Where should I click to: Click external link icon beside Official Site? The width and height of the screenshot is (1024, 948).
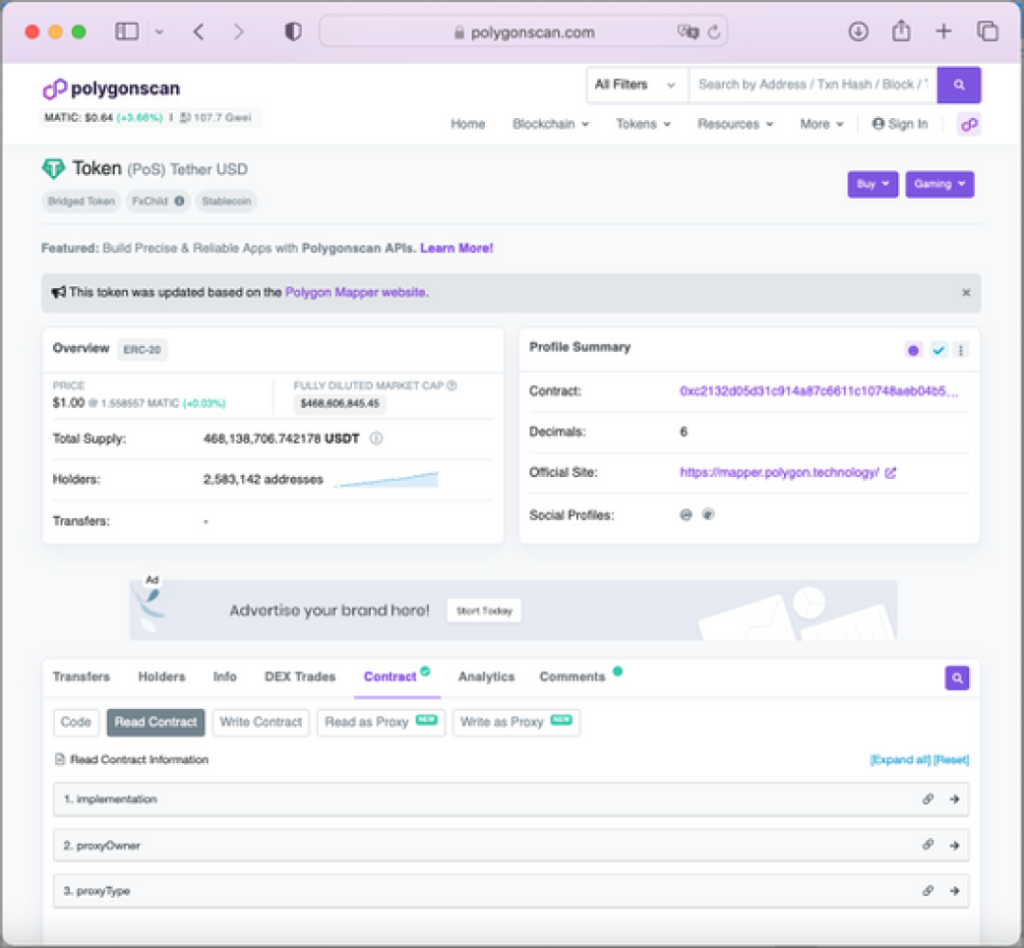[890, 473]
